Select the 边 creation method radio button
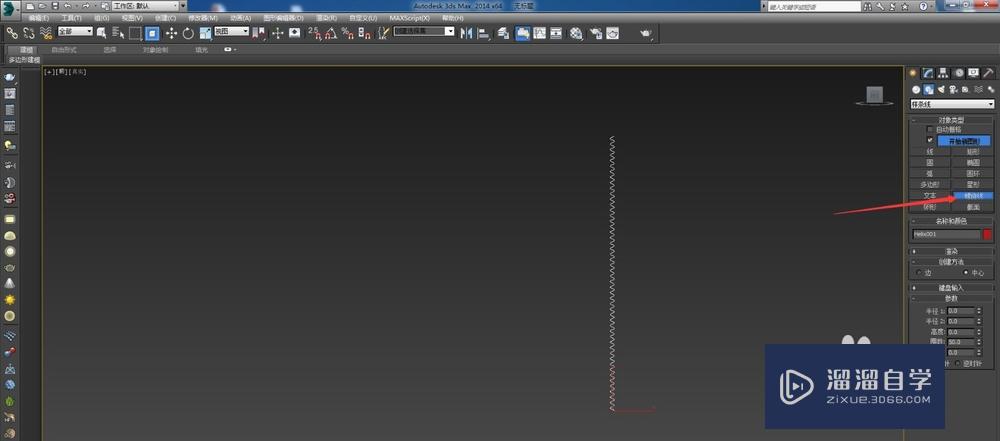 (x=919, y=273)
